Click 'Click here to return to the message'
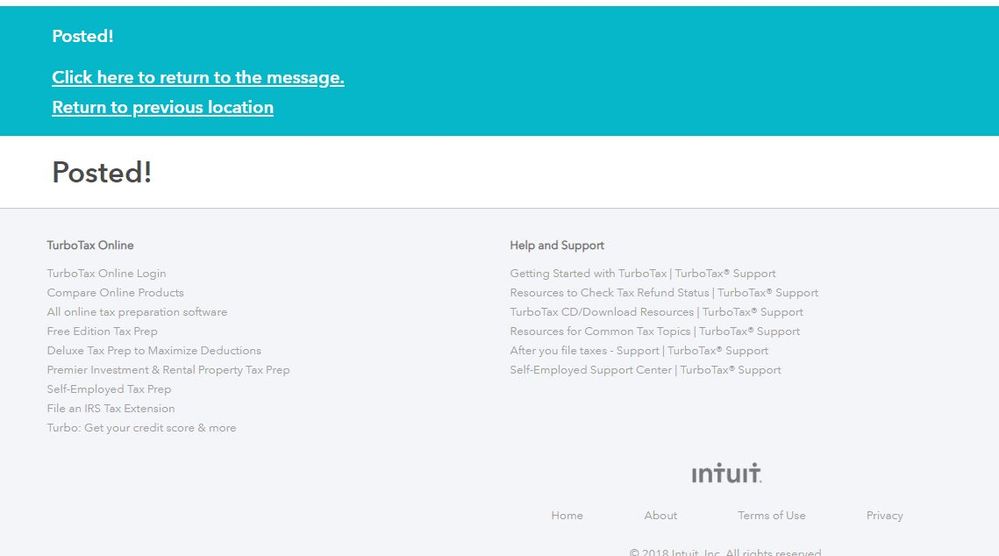The image size is (999, 556). [x=198, y=77]
